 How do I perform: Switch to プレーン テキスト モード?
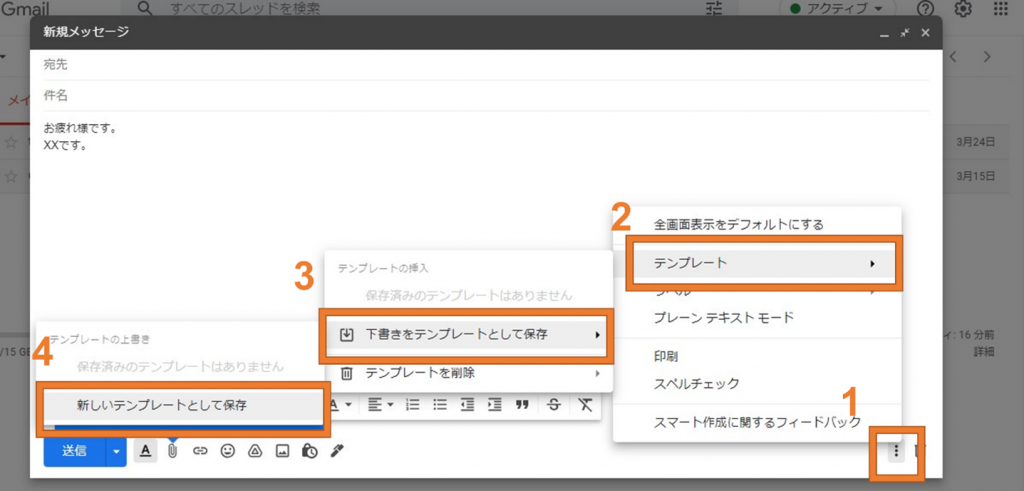(758, 318)
